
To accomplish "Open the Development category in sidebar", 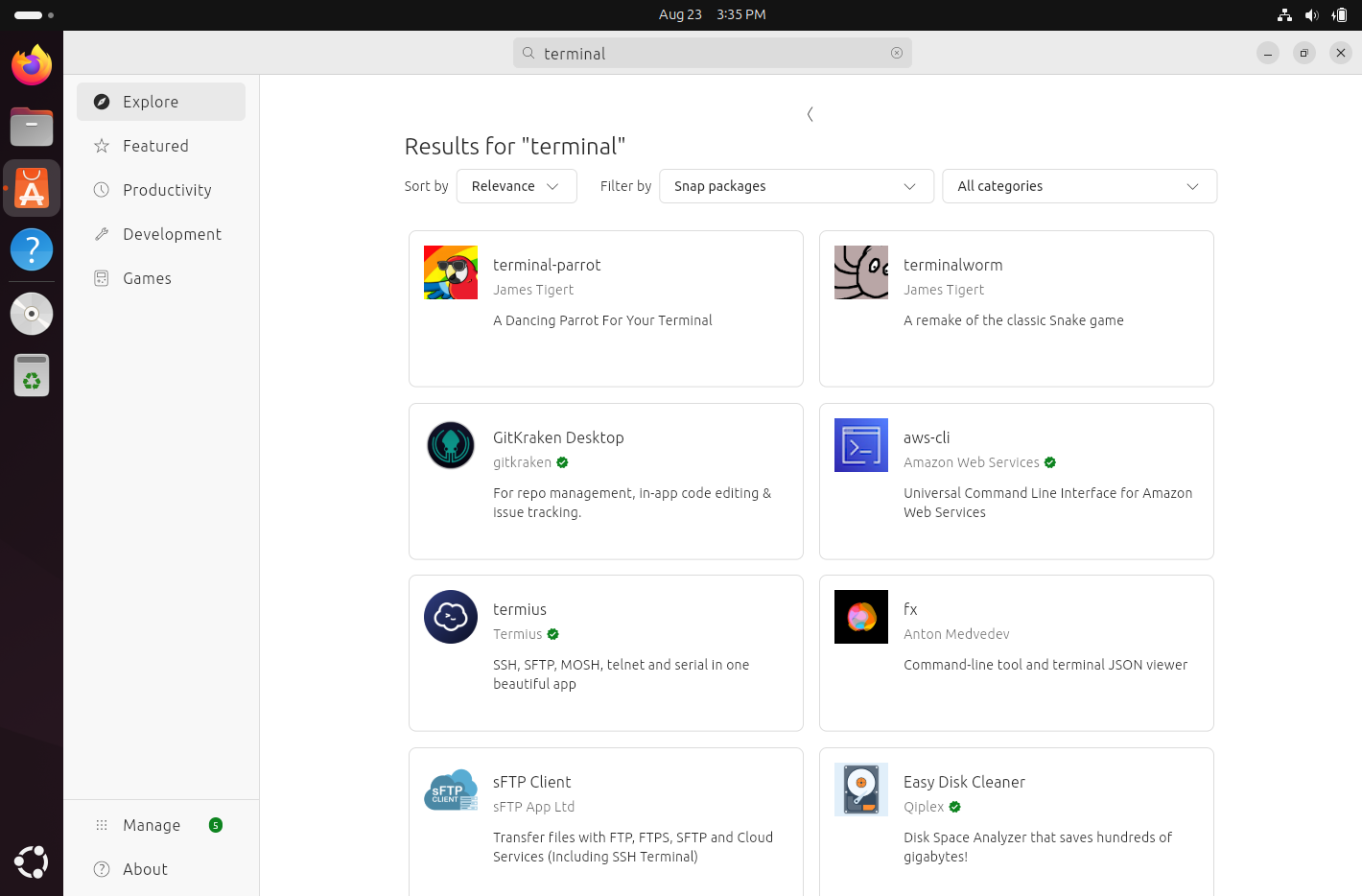I will click(172, 234).
